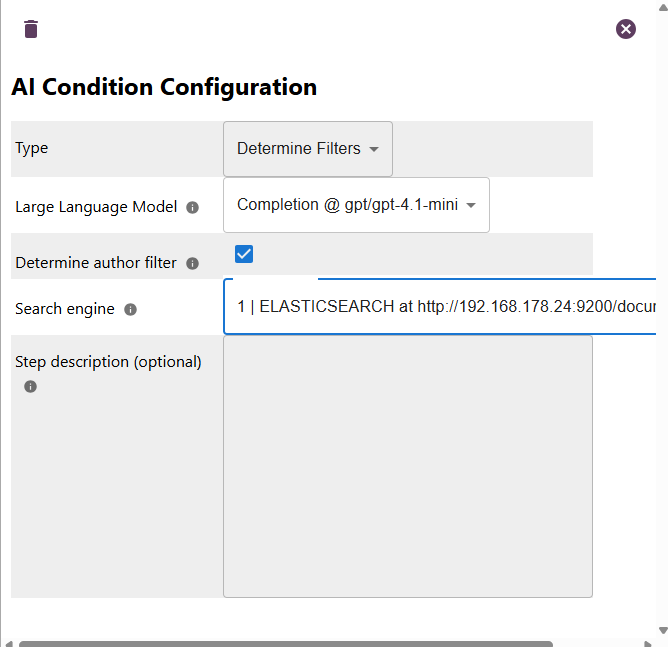
Task: Click the trash delete icon
Action: click(x=31, y=29)
